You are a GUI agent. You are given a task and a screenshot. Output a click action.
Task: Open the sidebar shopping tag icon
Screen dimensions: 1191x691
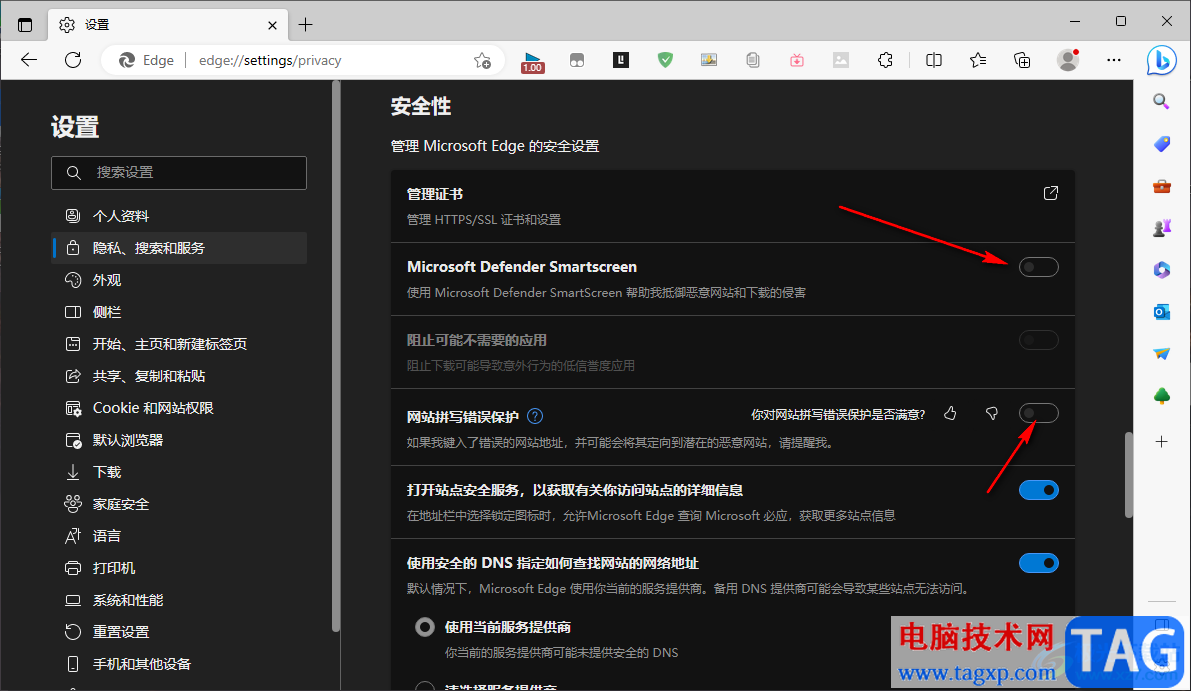[x=1161, y=144]
